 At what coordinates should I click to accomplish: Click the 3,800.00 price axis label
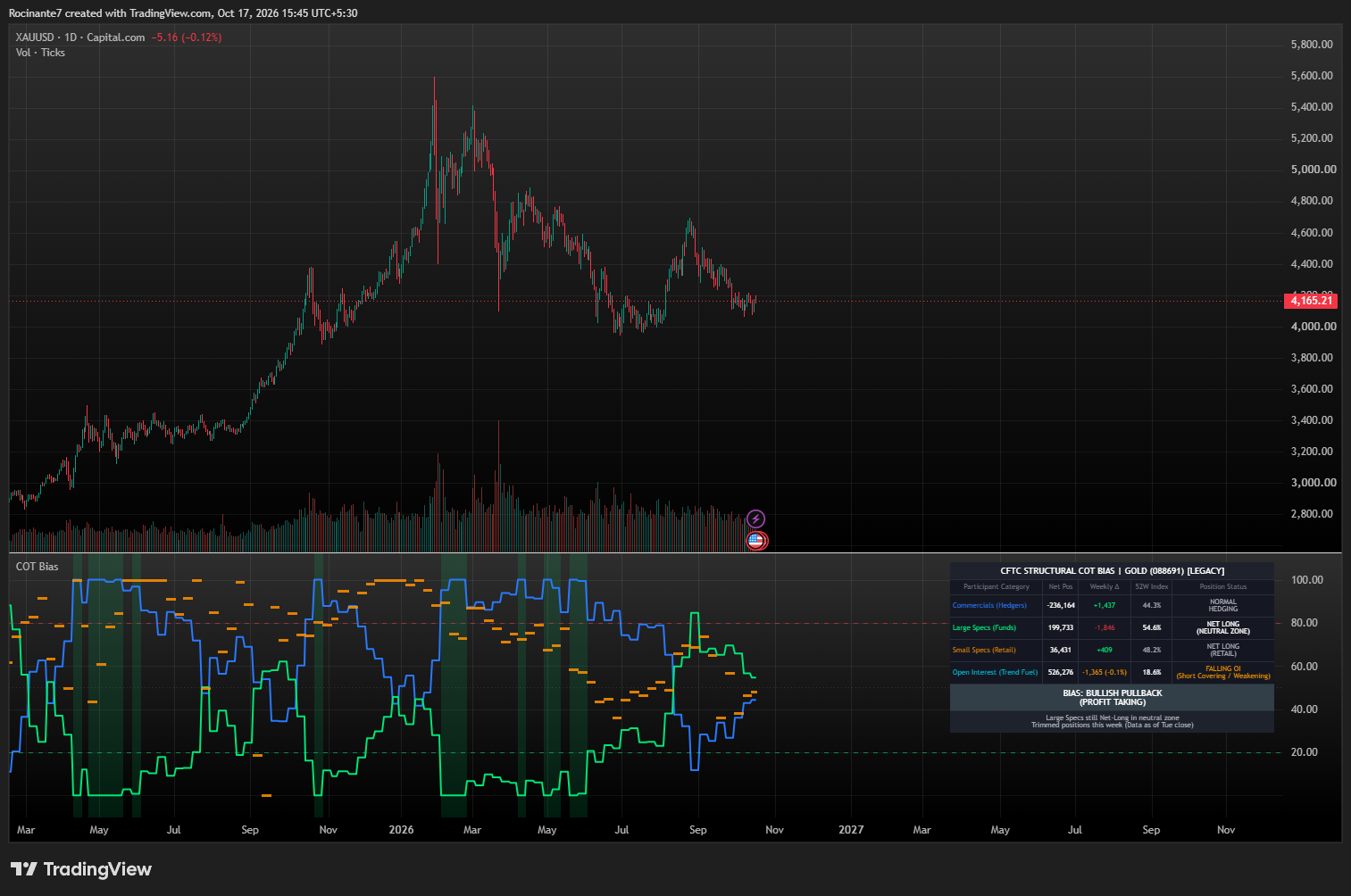(x=1312, y=358)
